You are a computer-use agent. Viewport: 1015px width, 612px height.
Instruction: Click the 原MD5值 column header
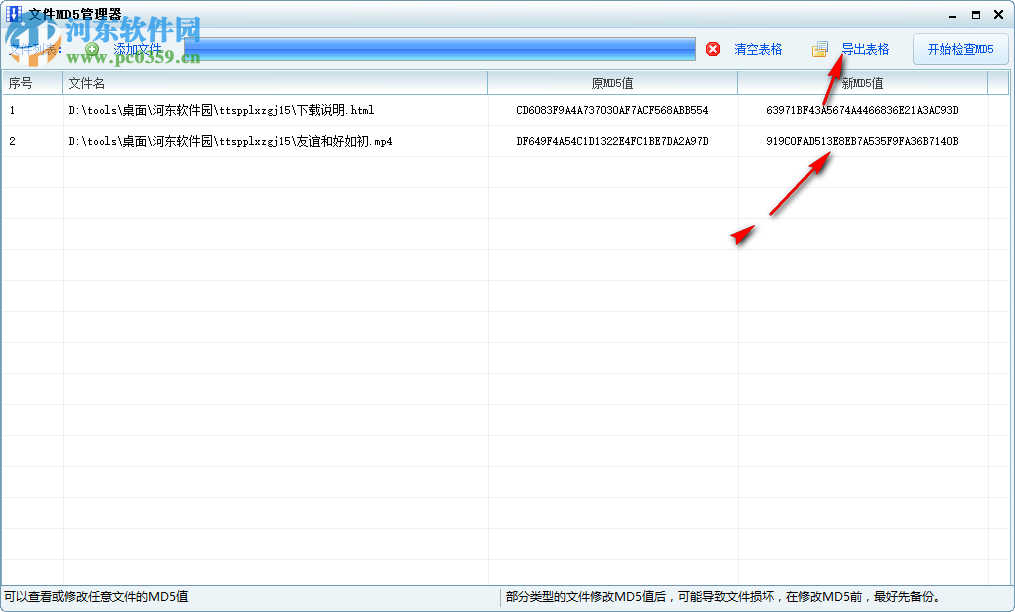[612, 83]
